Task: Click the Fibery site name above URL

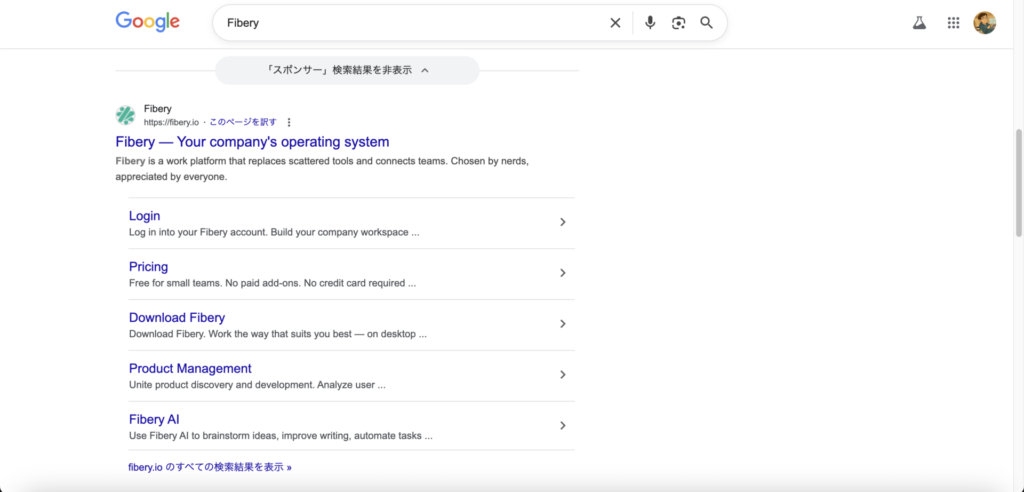Action: (x=157, y=108)
